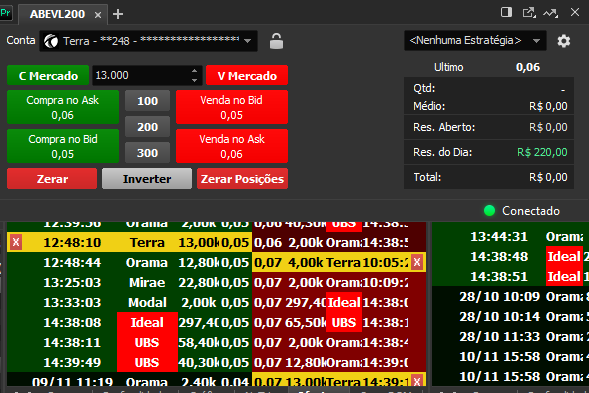Image resolution: width=589 pixels, height=393 pixels.
Task: Toggle the account padlock icon
Action: click(x=276, y=41)
